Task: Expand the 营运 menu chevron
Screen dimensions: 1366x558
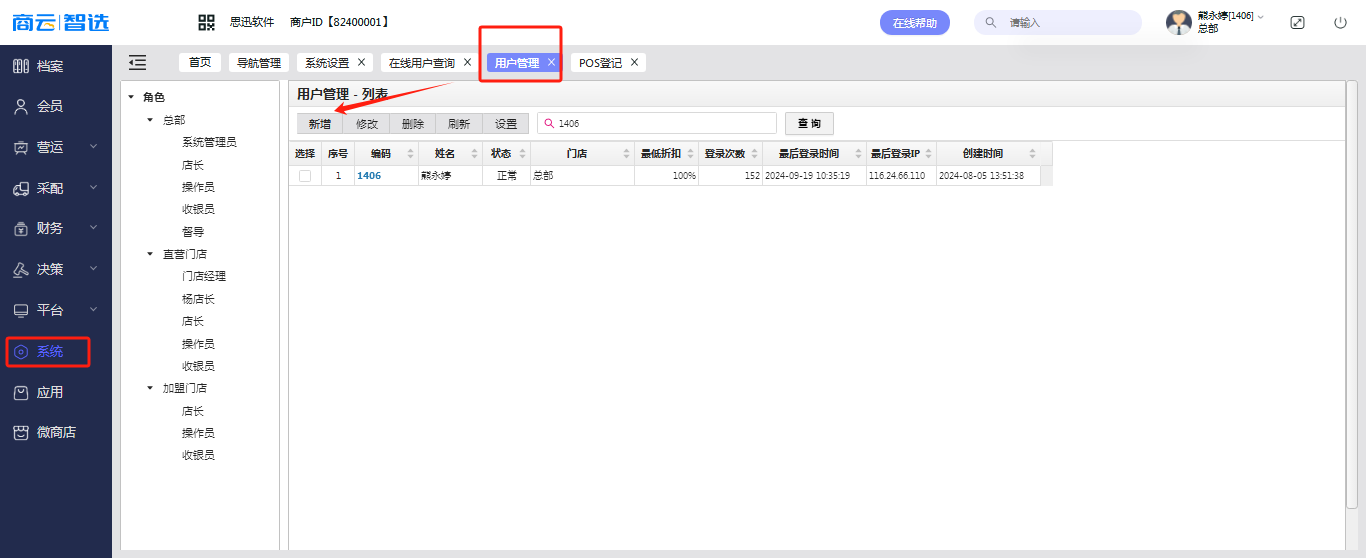Action: pos(94,147)
